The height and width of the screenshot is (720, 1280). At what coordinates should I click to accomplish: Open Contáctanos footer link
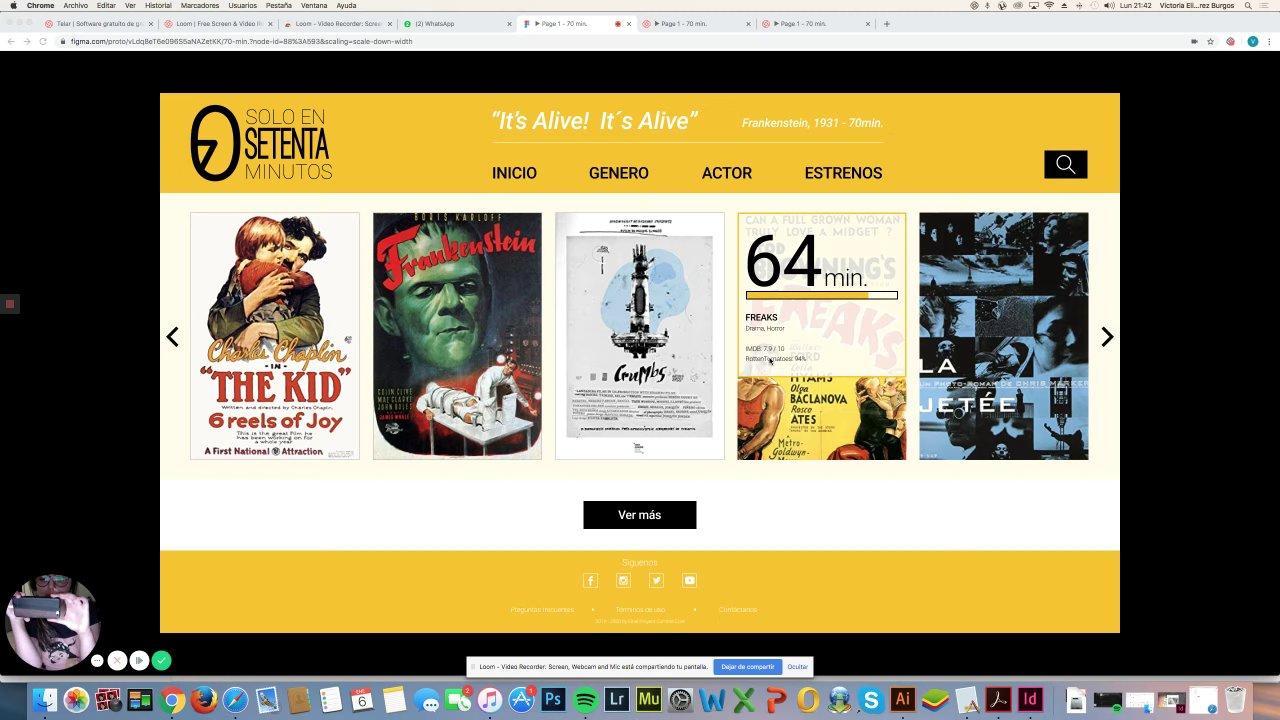coord(738,610)
